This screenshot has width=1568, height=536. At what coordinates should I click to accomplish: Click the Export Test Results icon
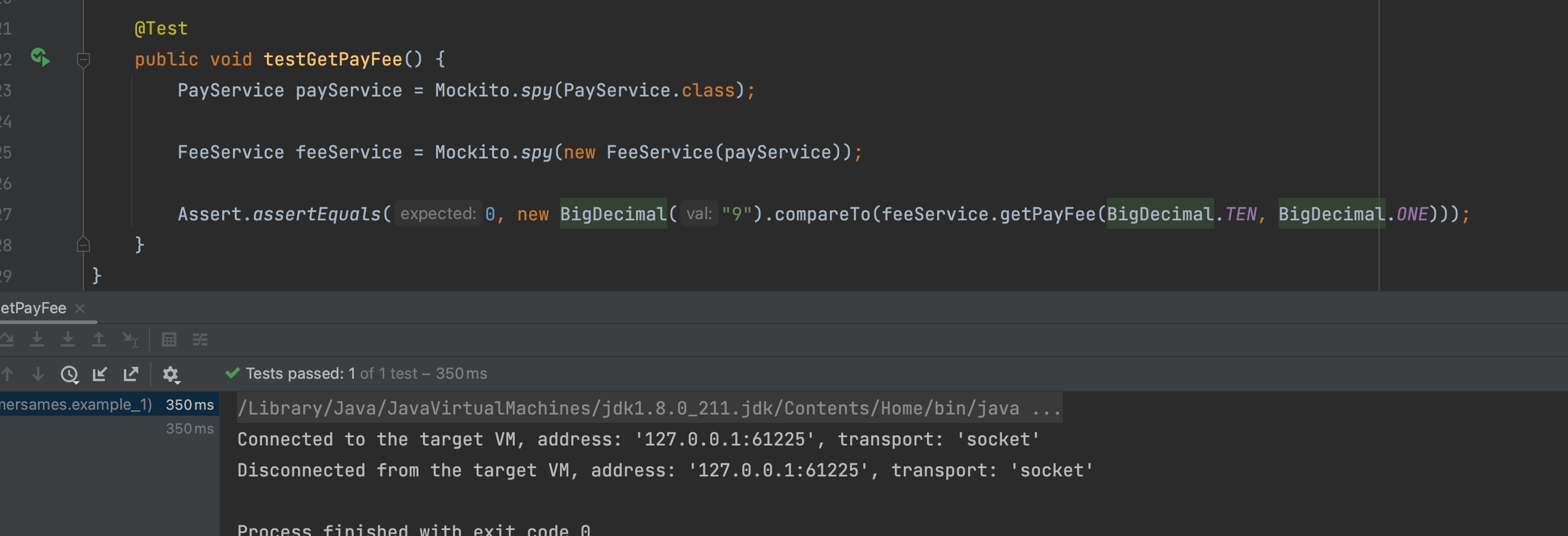[131, 374]
